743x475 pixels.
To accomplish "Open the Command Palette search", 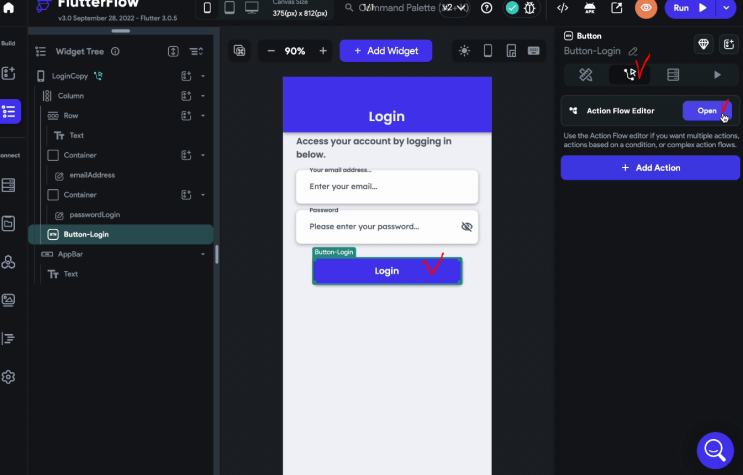I will [407, 8].
